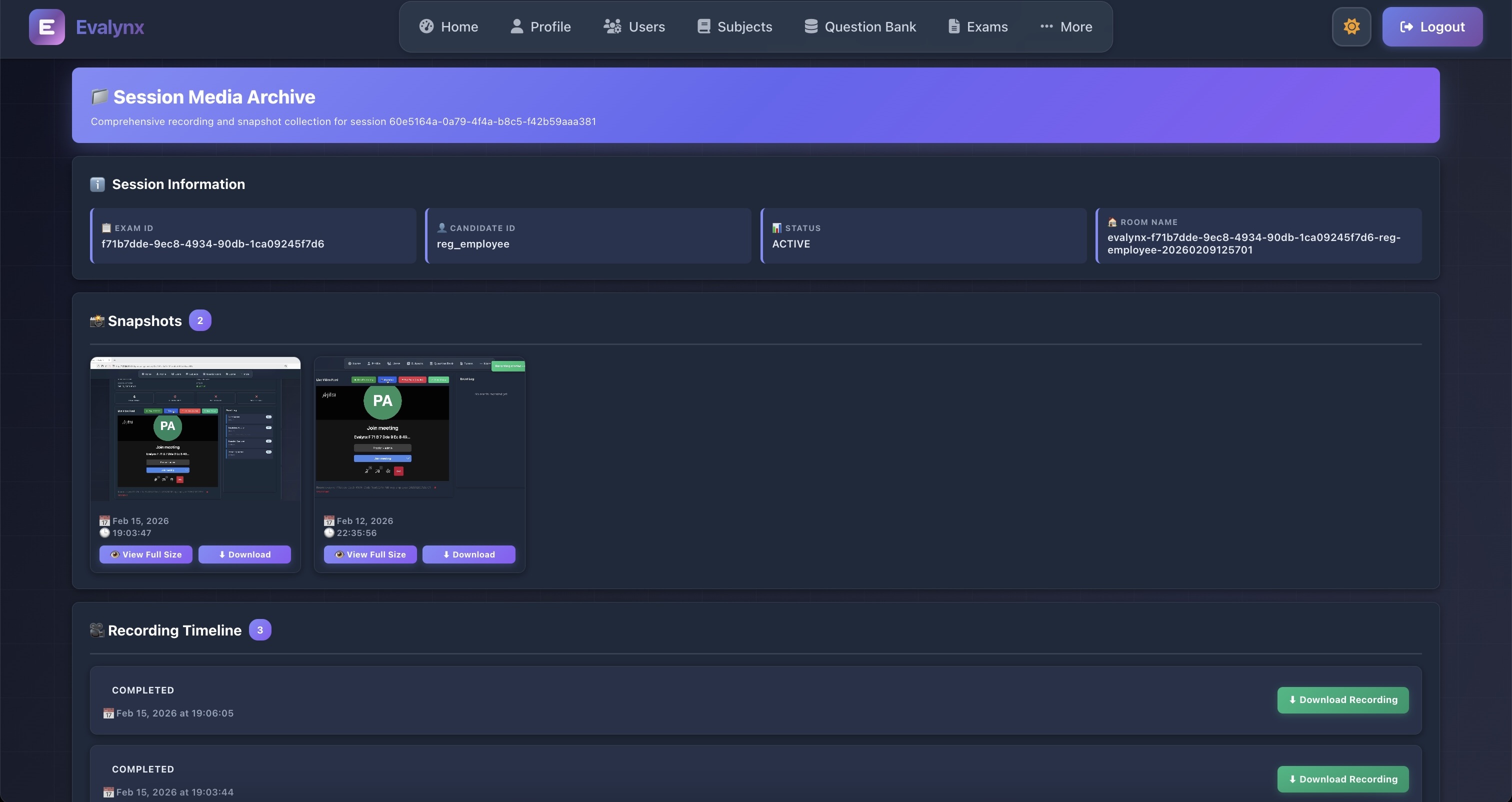This screenshot has width=1512, height=802.
Task: Click the Subjects book icon
Action: (x=703, y=27)
